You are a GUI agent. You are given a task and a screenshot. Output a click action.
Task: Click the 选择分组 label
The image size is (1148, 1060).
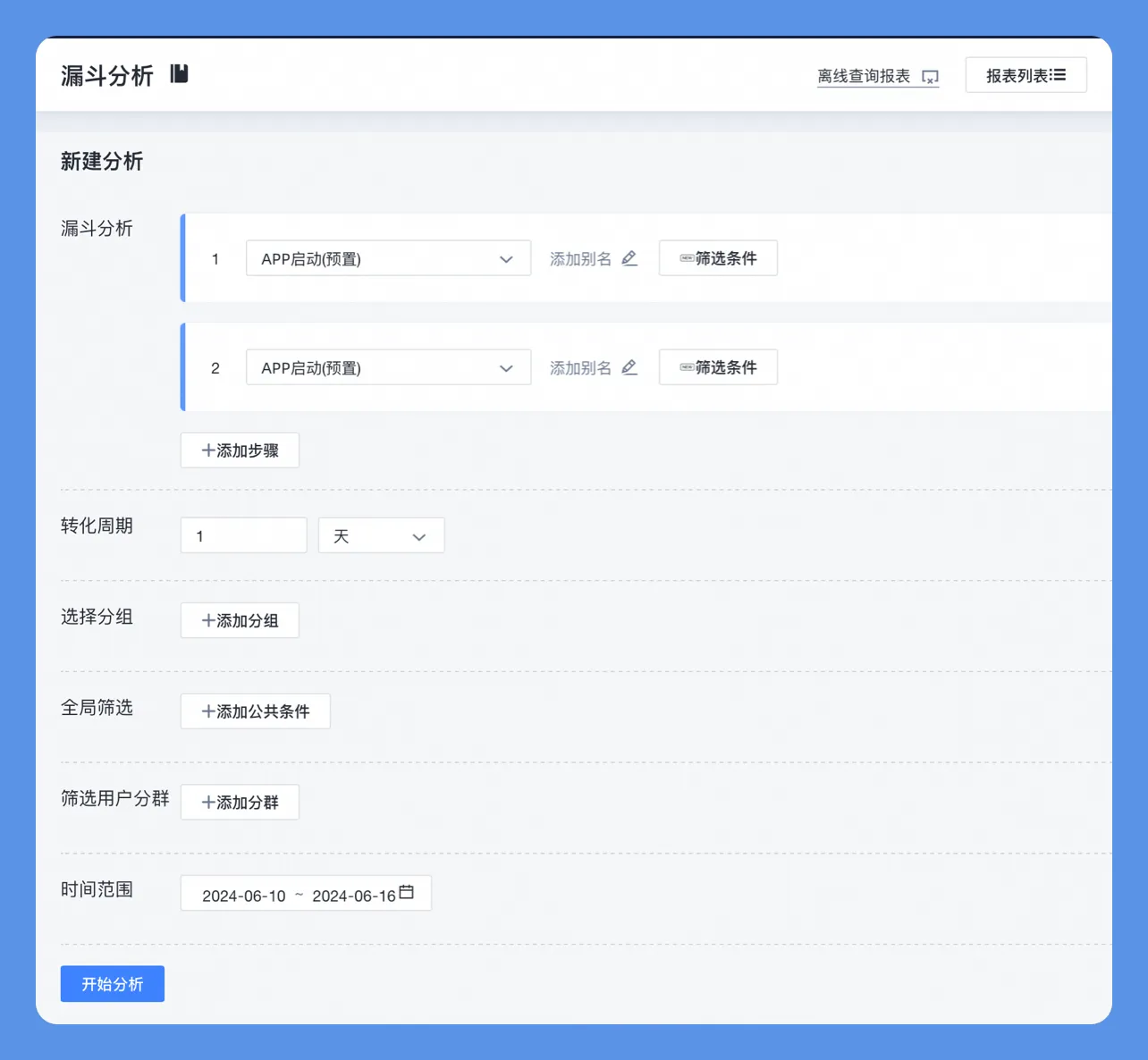pyautogui.click(x=97, y=617)
